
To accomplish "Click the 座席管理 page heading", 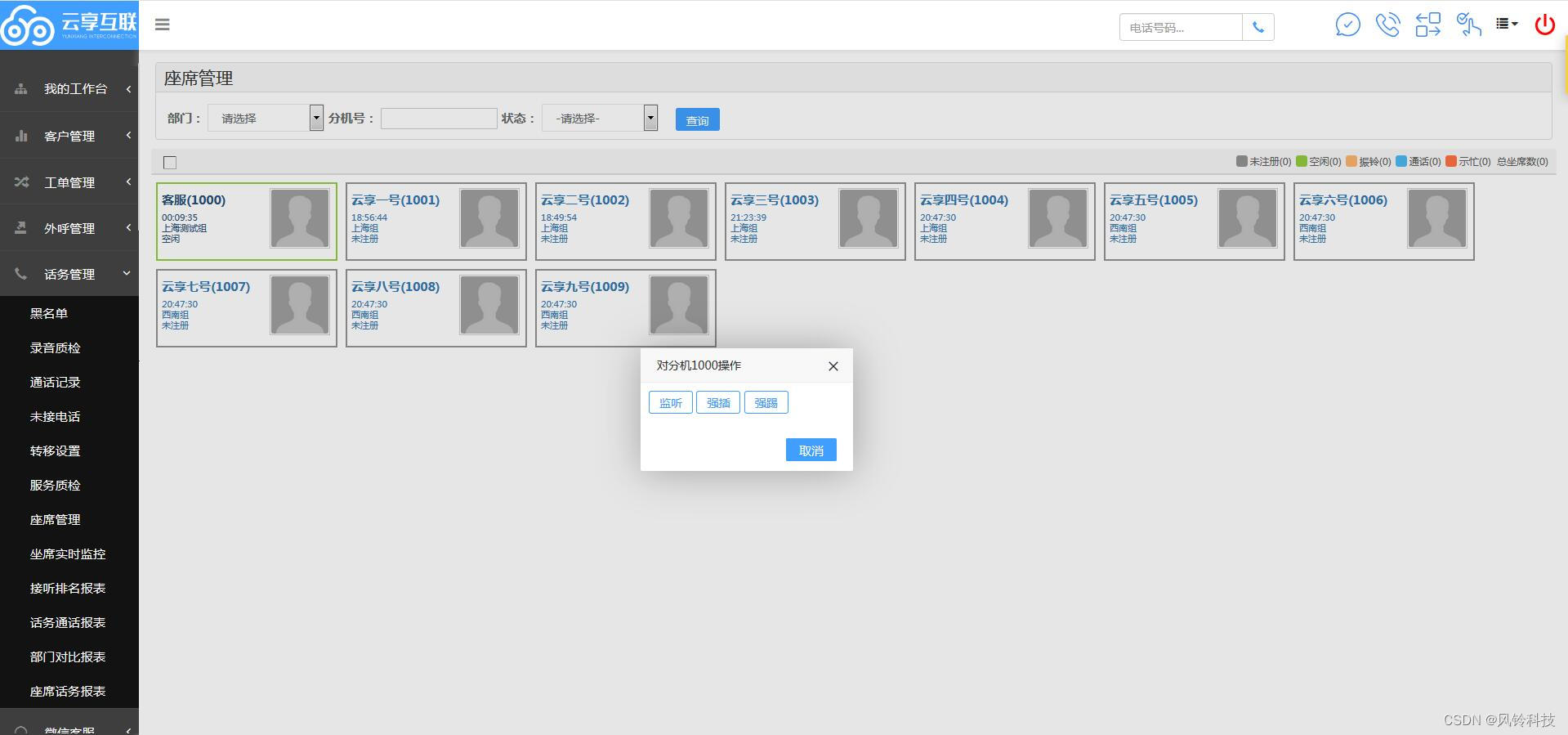I will coord(199,78).
